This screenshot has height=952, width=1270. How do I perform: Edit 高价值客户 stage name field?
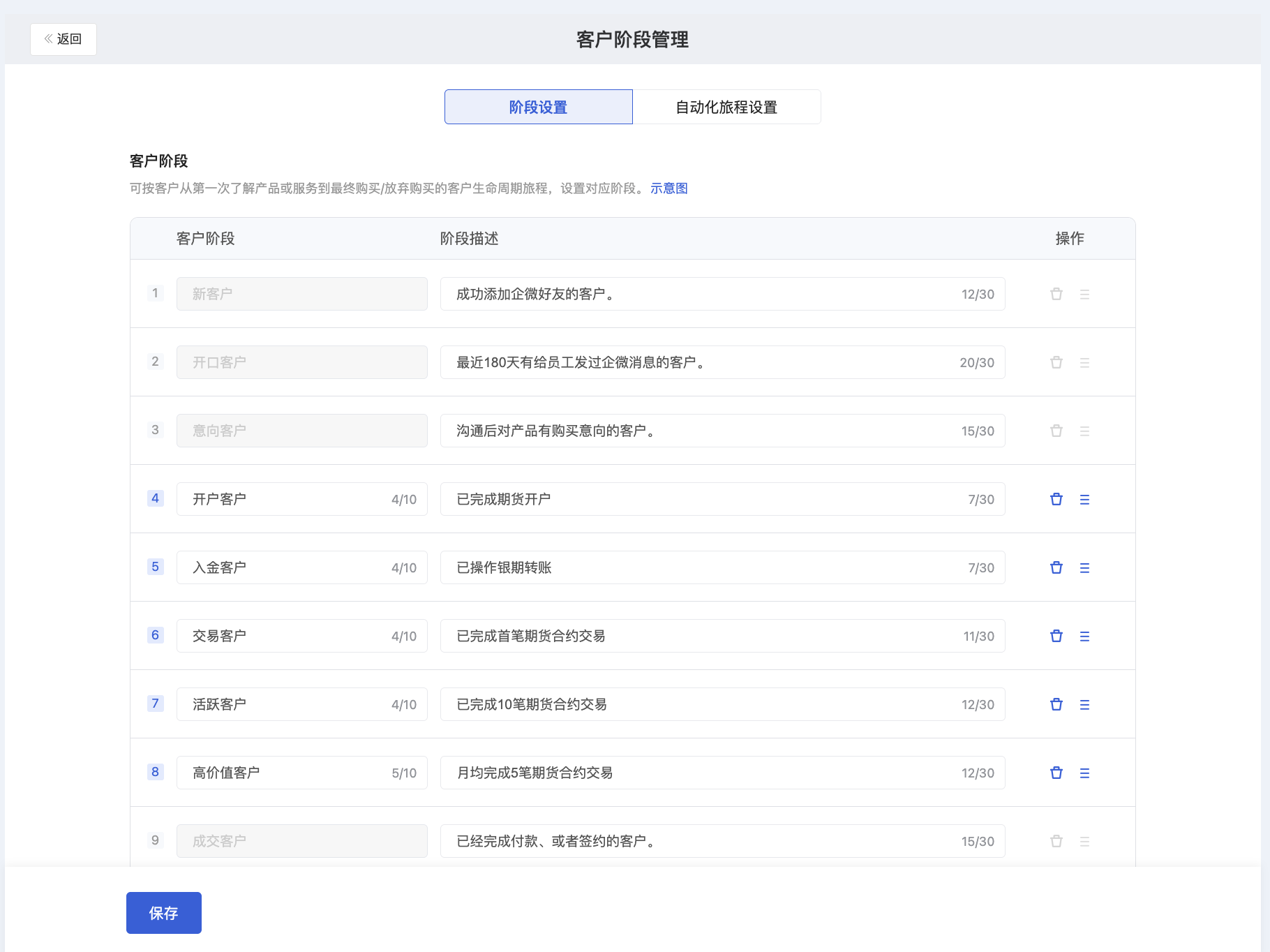click(x=302, y=773)
